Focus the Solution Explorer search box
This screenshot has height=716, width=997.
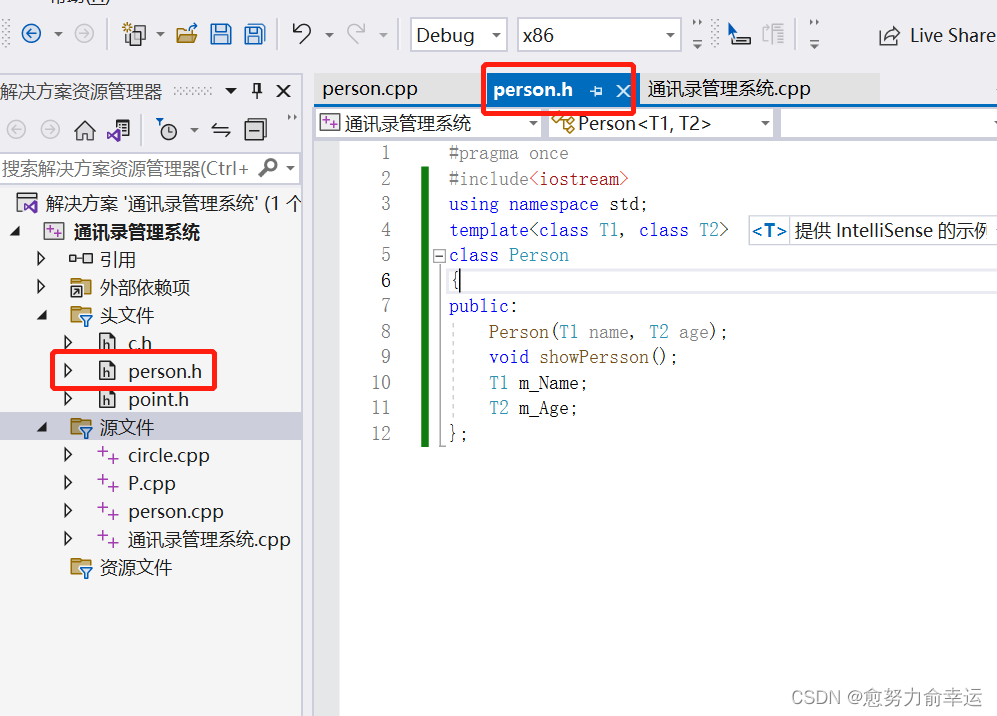(126, 169)
